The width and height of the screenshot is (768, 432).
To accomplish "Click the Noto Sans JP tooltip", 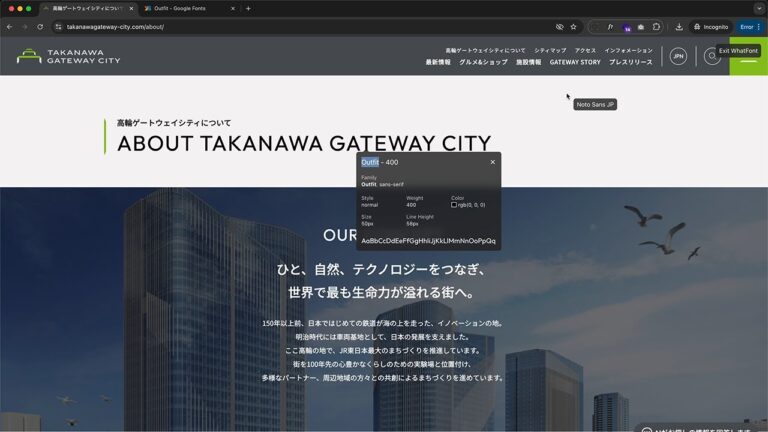I will [x=595, y=104].
